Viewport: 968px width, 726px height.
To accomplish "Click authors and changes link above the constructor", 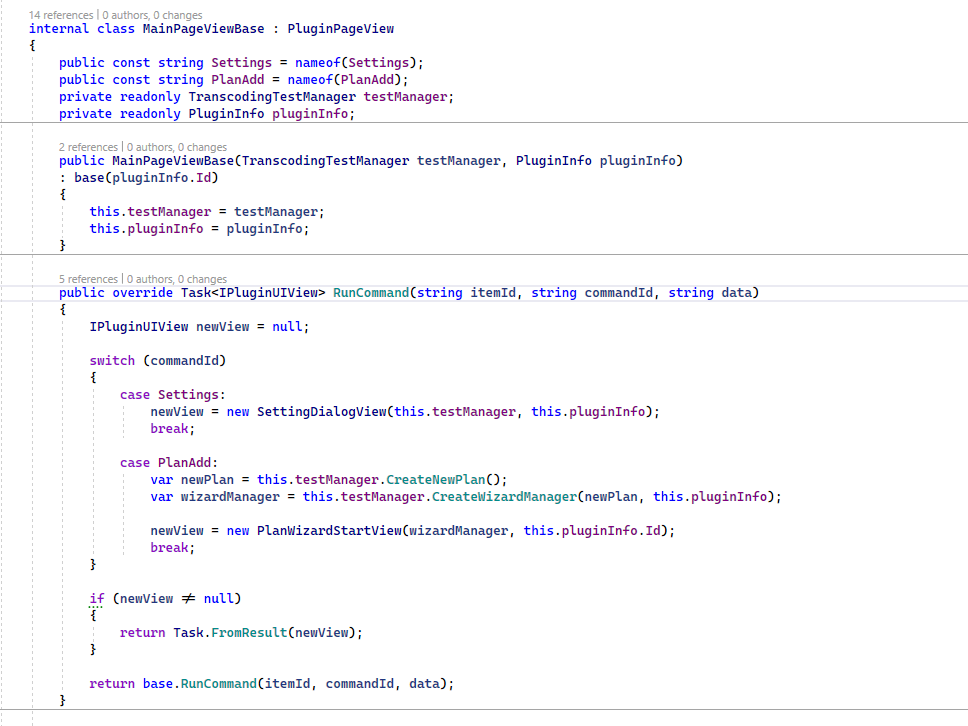I will pos(177,147).
